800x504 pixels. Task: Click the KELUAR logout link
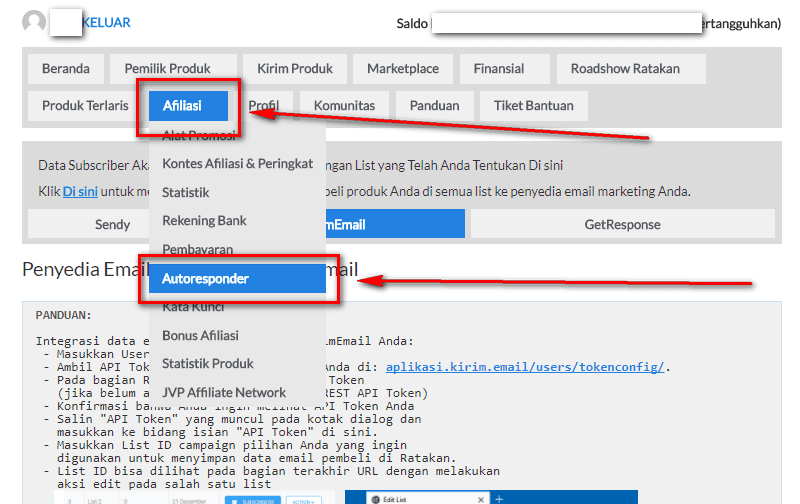click(106, 22)
